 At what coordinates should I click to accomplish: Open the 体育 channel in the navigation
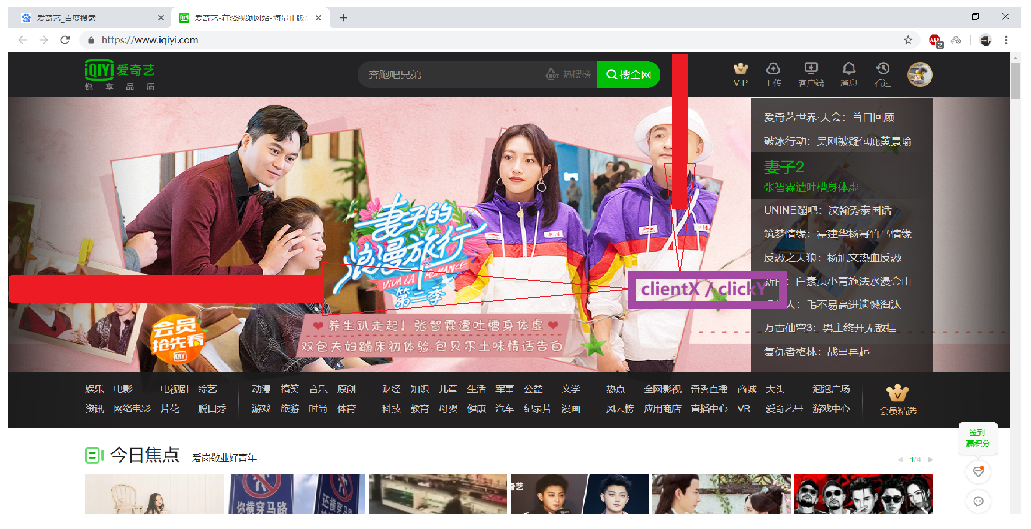[347, 409]
